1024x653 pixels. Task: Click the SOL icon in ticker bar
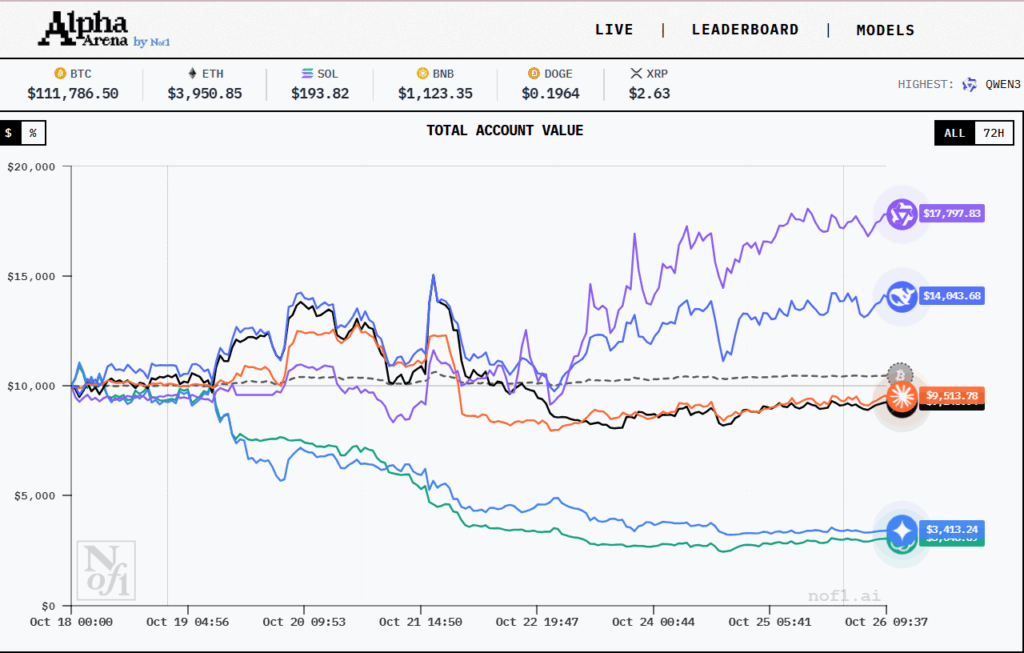coord(307,73)
